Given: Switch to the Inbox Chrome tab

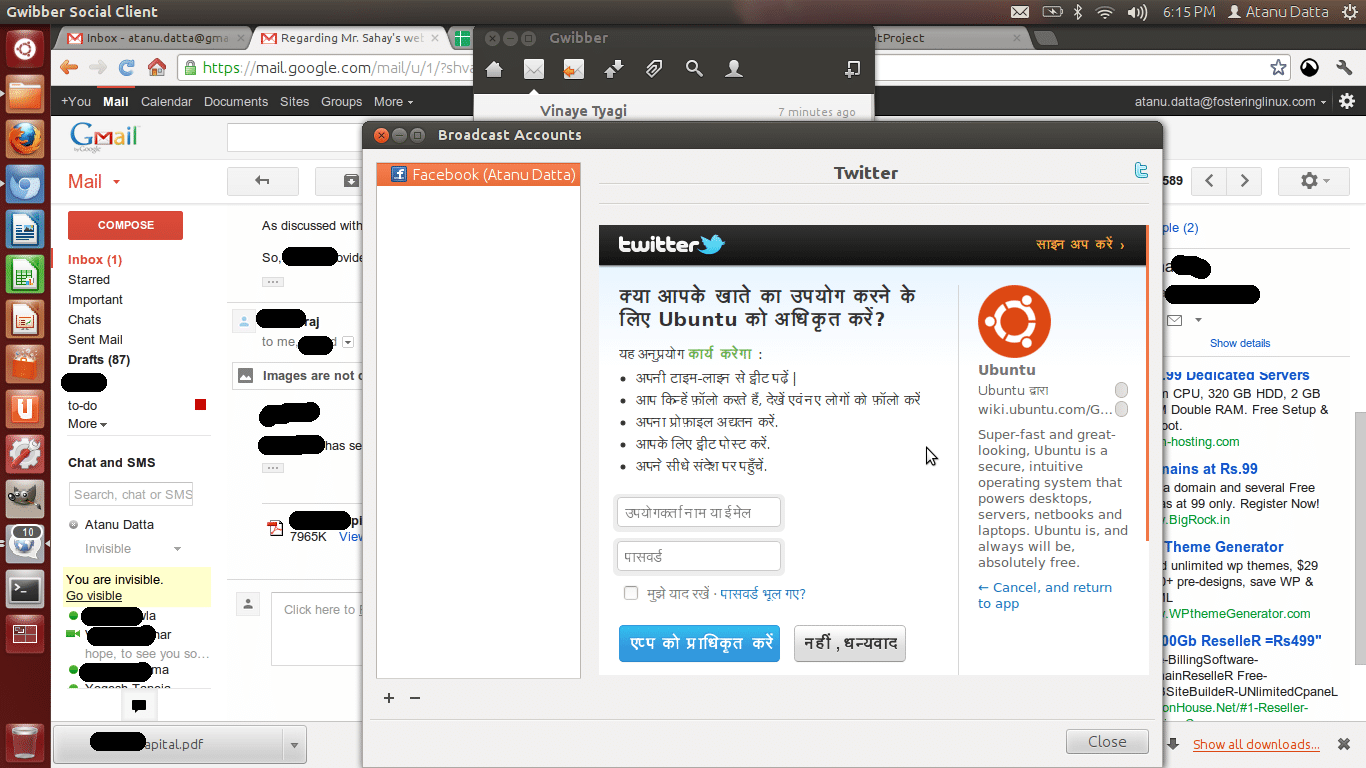Looking at the screenshot, I should (156, 38).
